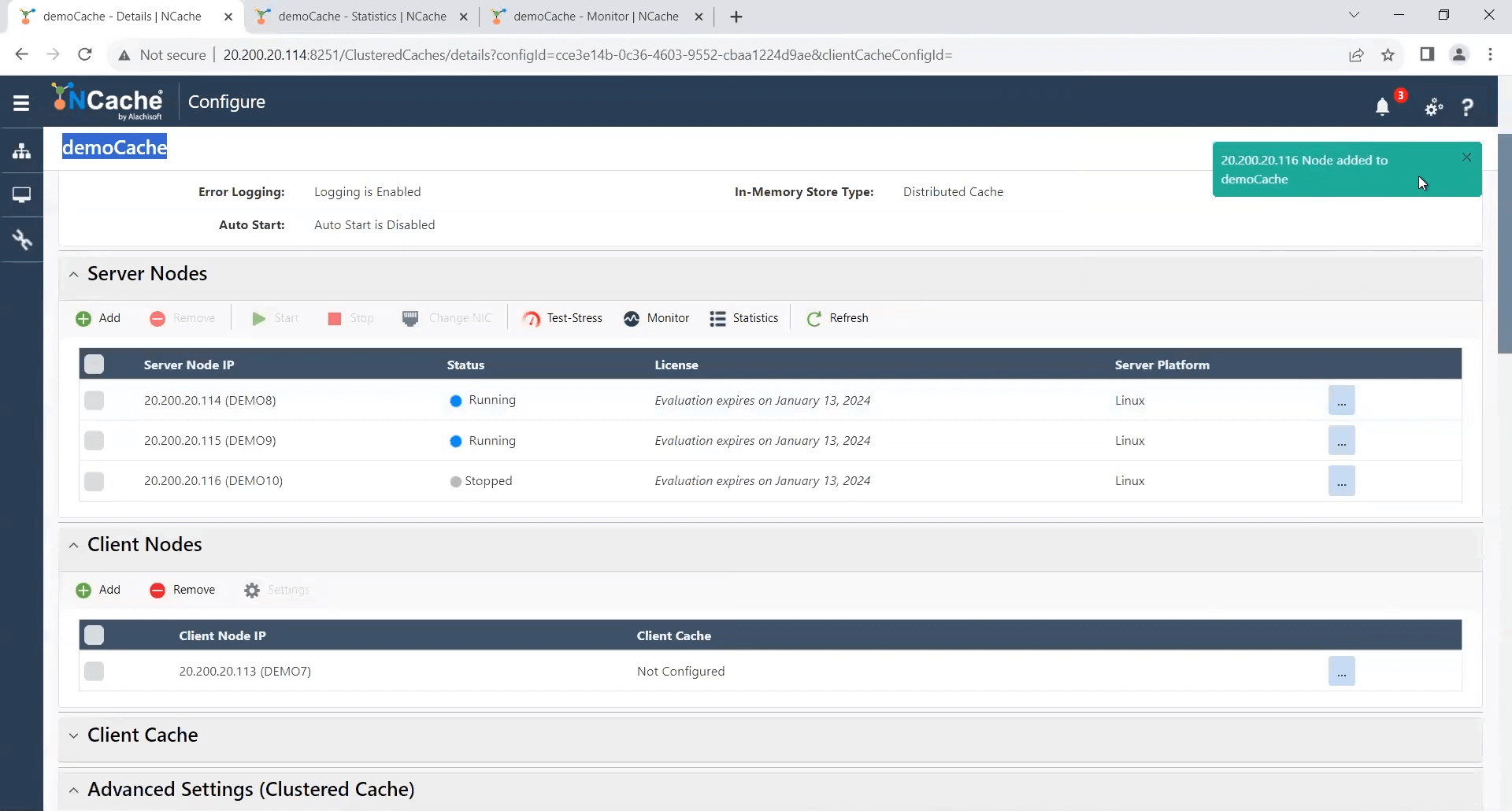
Task: Open the settings gears icon in header
Action: pos(1434,107)
